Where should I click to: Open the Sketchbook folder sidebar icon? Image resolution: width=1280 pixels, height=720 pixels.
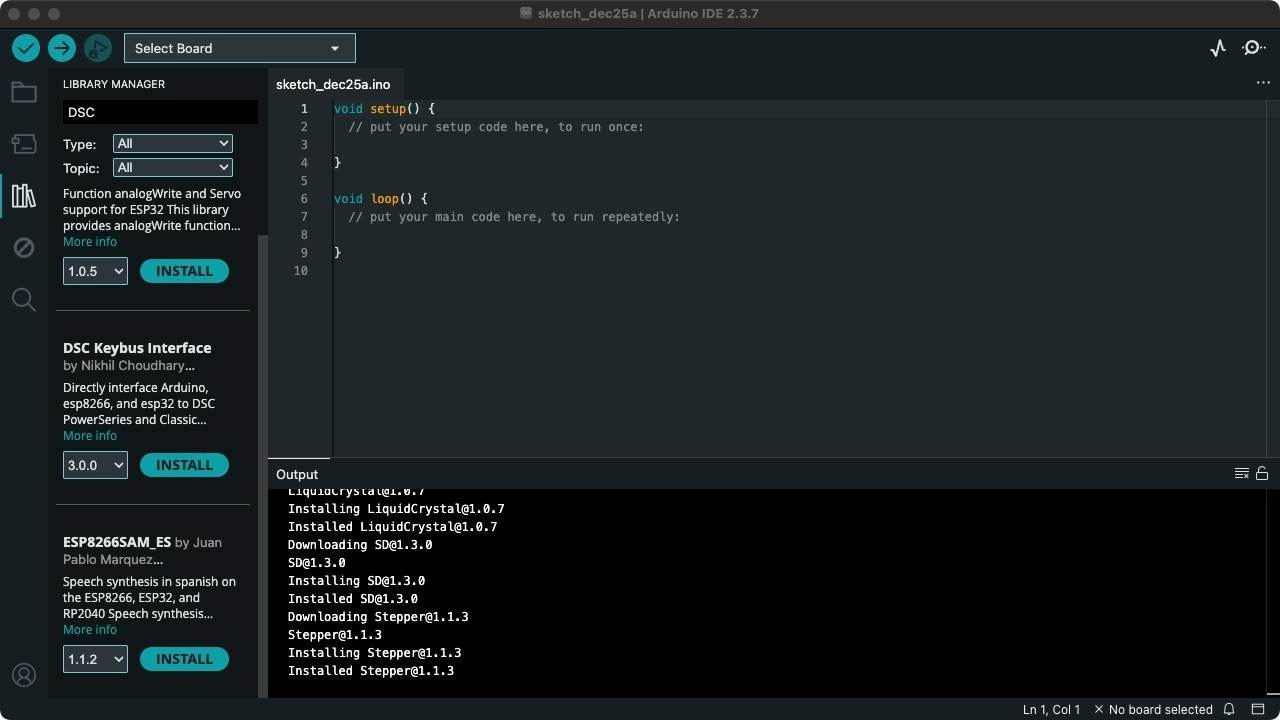click(24, 93)
